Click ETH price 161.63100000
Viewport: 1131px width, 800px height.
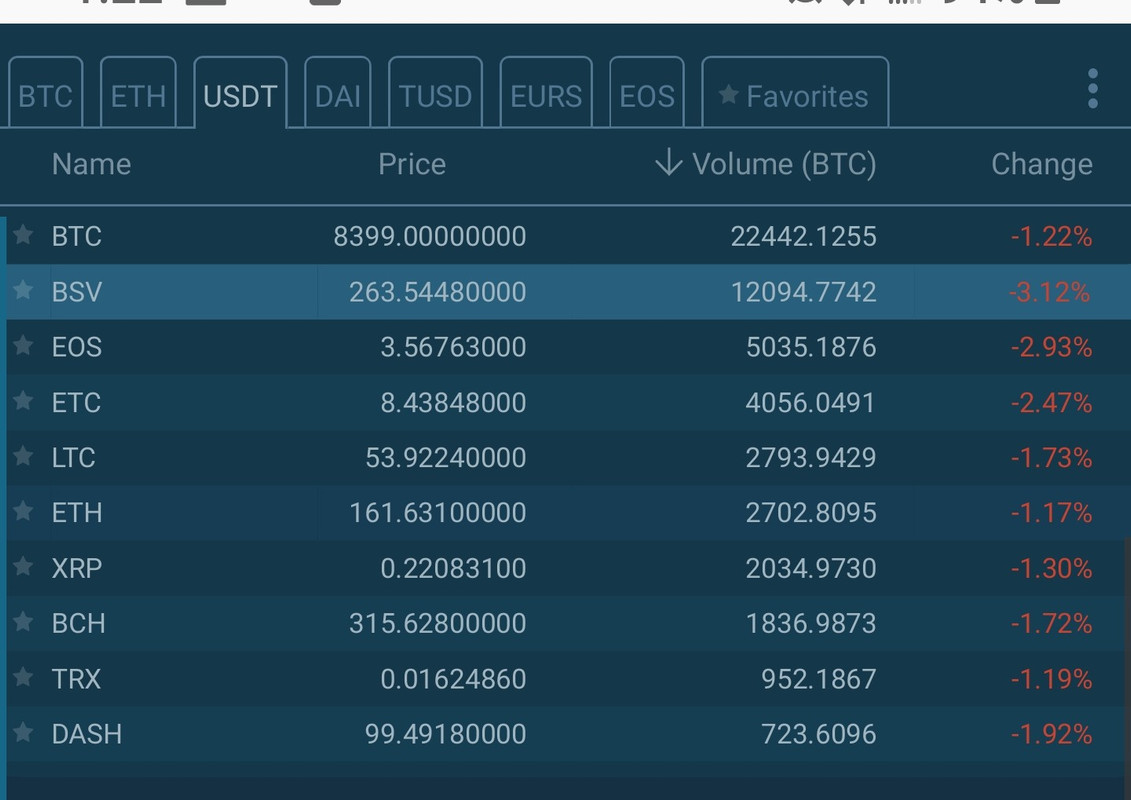[438, 513]
